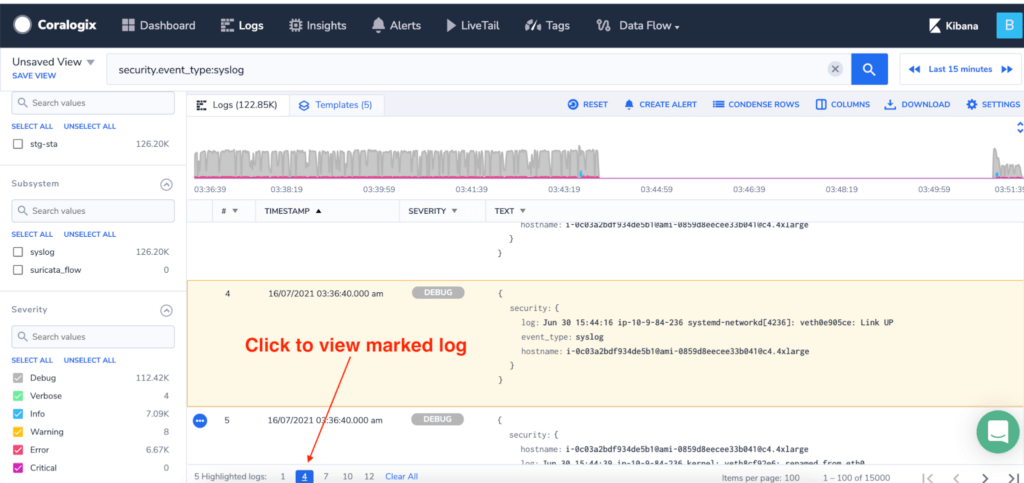Open the Settings gear in logs toolbar
Image resolution: width=1024 pixels, height=483 pixels.
tap(993, 104)
